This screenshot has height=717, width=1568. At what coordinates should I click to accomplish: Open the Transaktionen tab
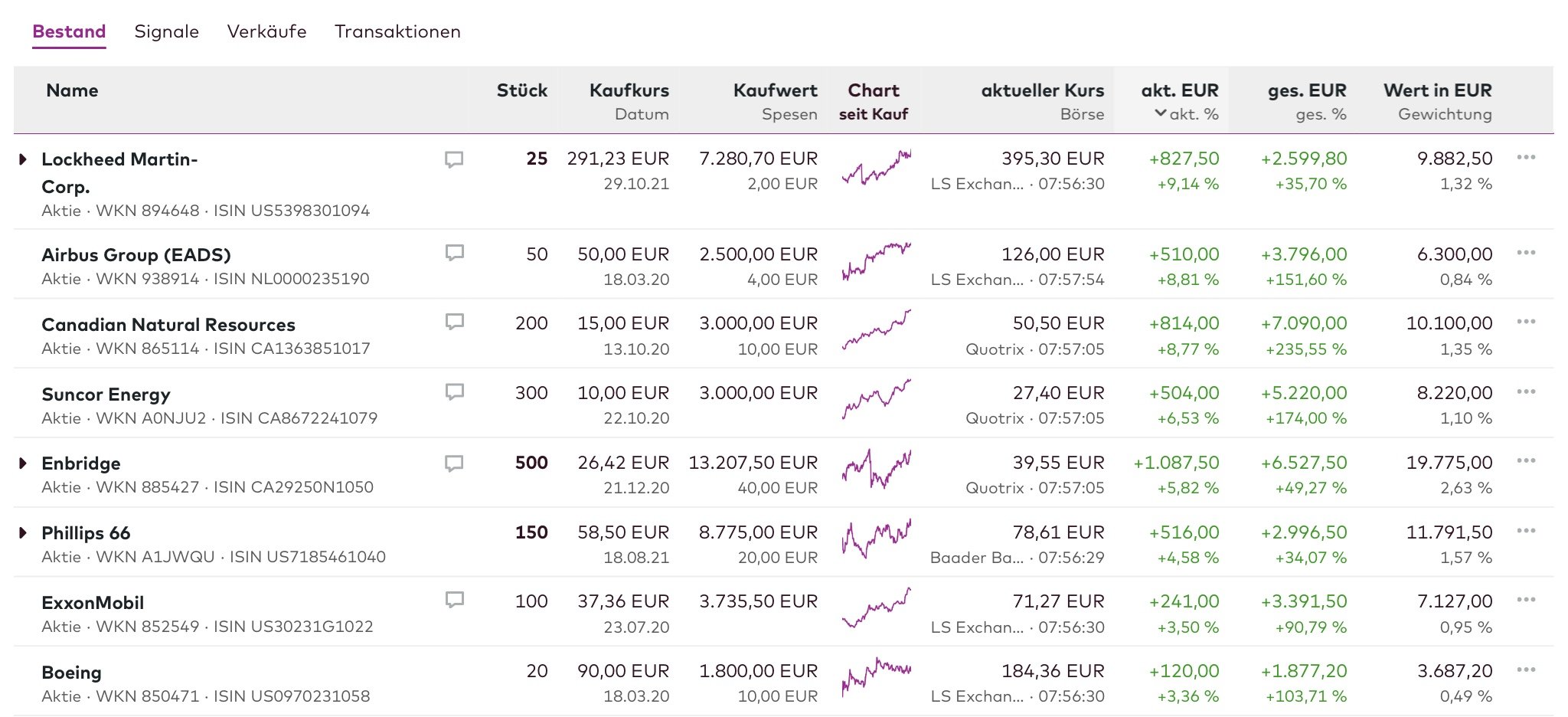click(397, 32)
